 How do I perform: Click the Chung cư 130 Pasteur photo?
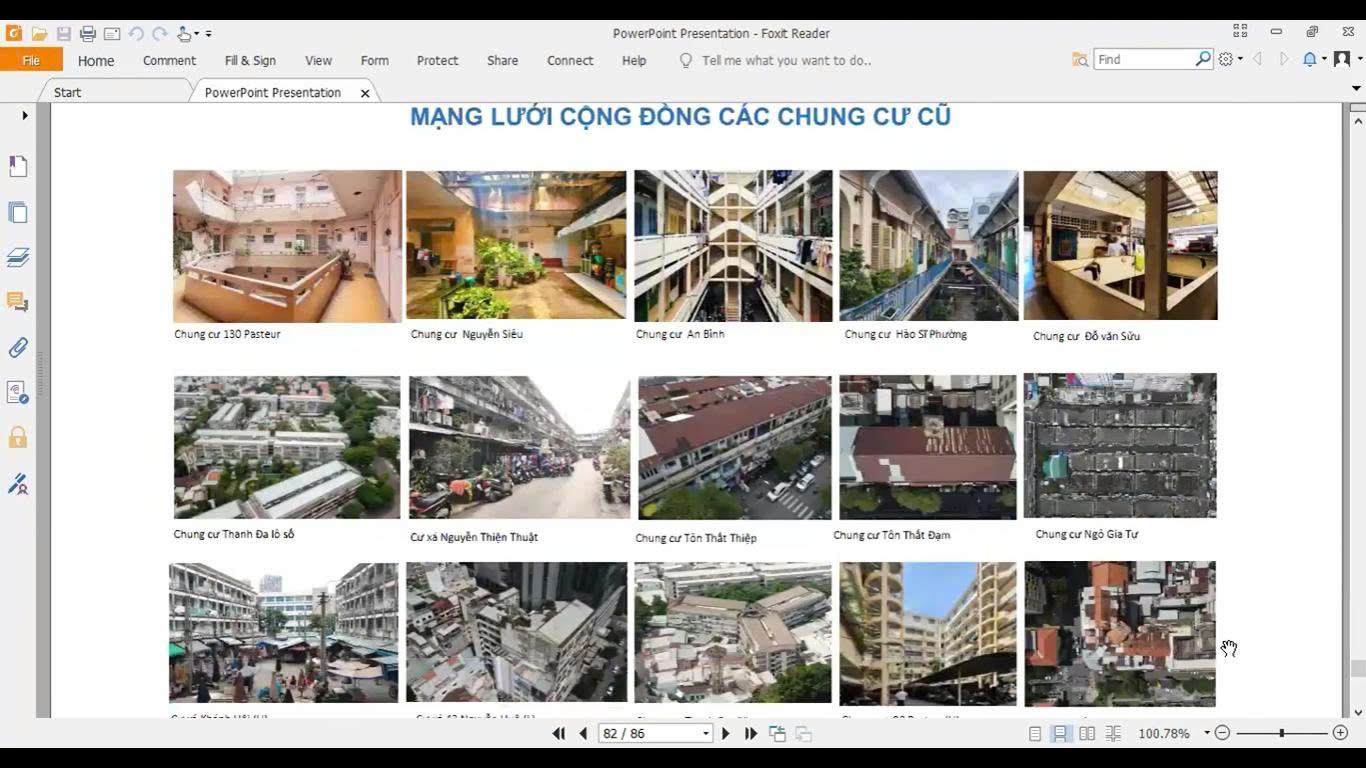coord(288,246)
